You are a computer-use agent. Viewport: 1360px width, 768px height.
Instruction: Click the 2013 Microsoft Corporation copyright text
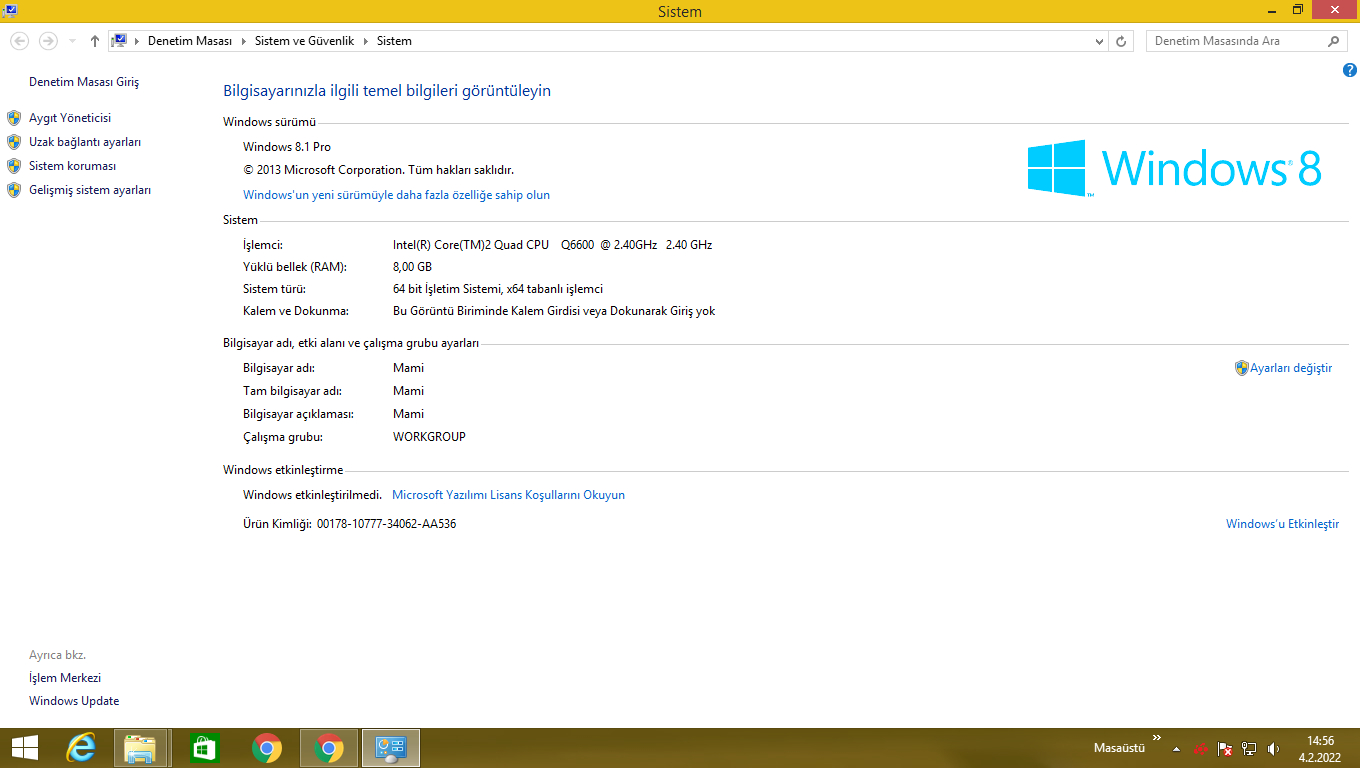[378, 170]
